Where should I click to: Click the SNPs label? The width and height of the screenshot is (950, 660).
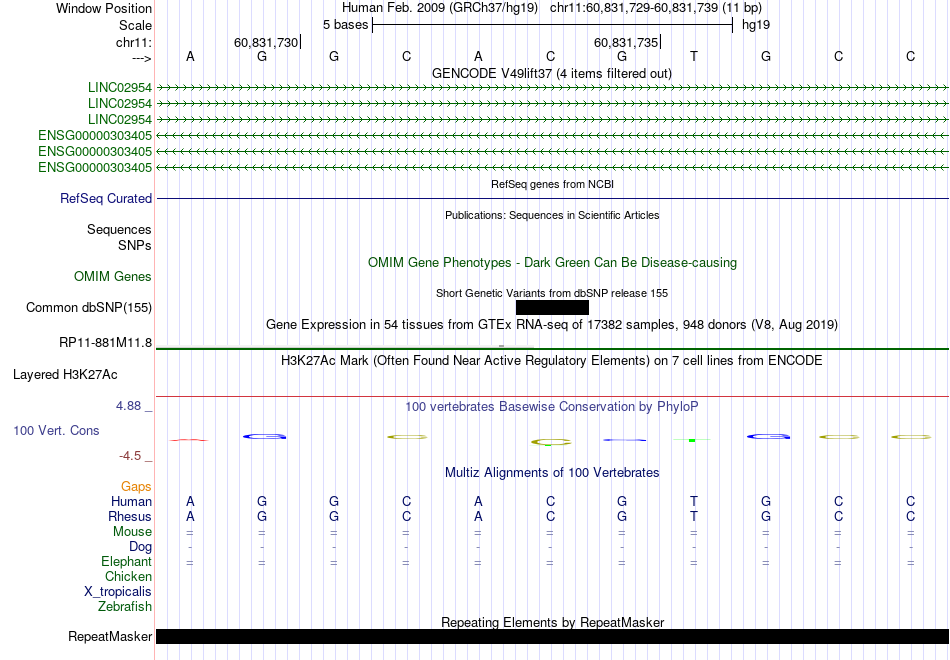(135, 245)
